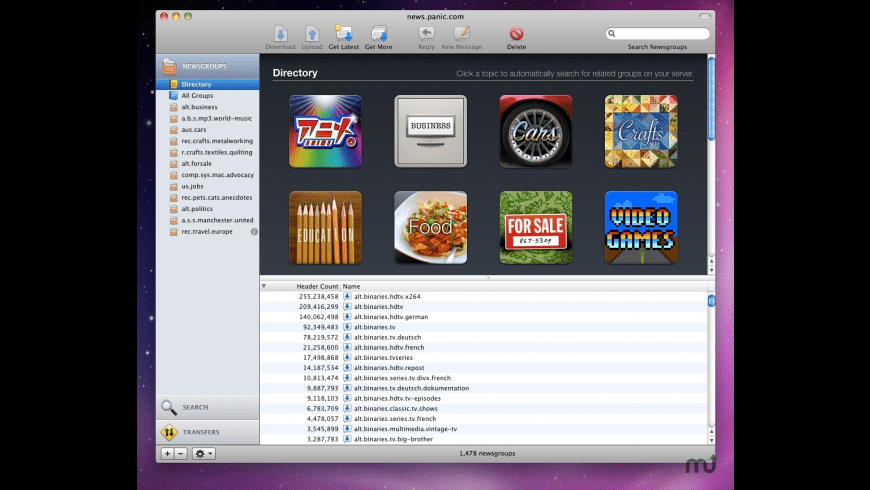Click the Search Newsgroups input field
Image resolution: width=870 pixels, height=490 pixels.
(x=656, y=34)
